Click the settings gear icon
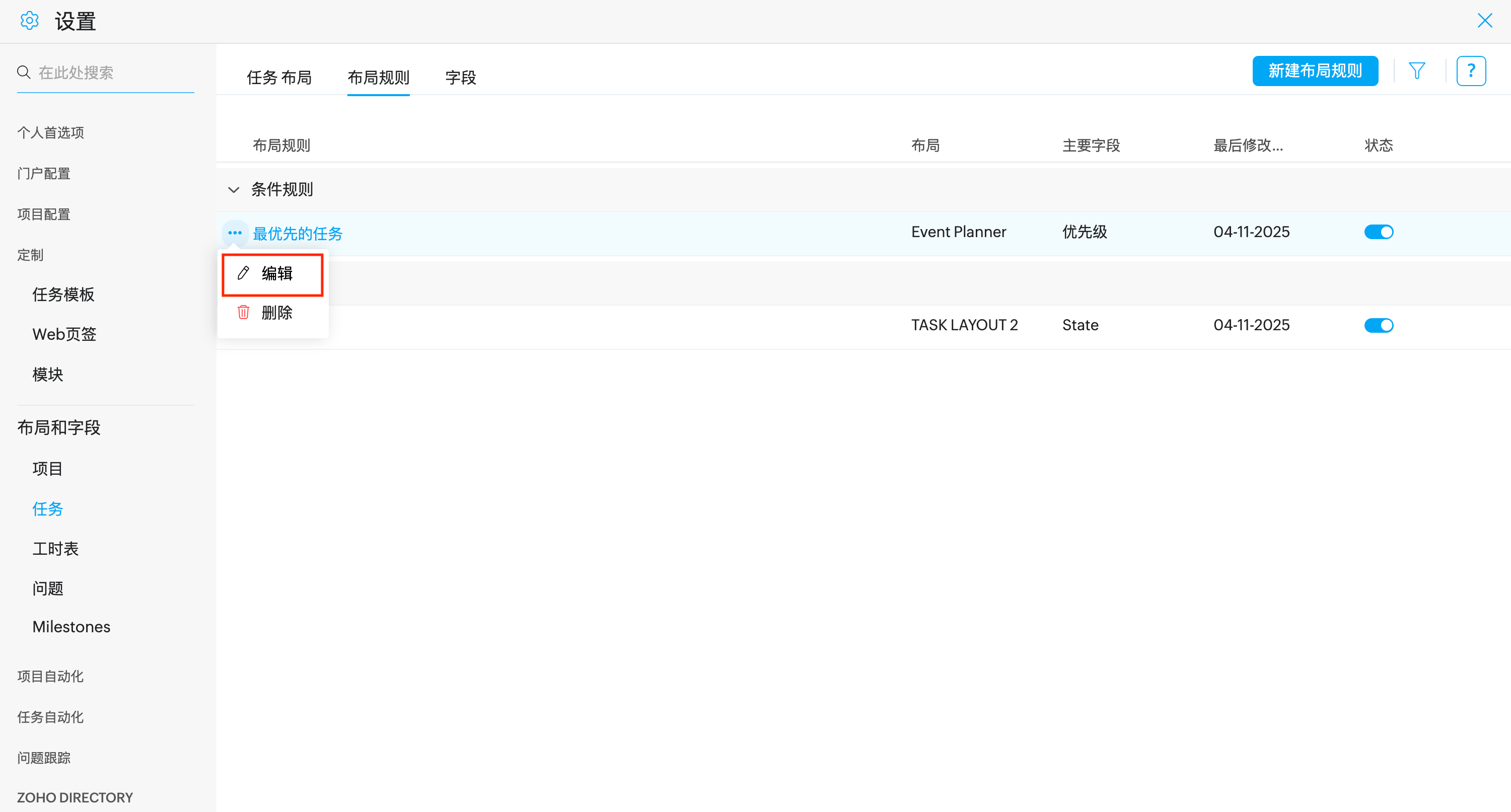The image size is (1511, 812). click(x=29, y=21)
